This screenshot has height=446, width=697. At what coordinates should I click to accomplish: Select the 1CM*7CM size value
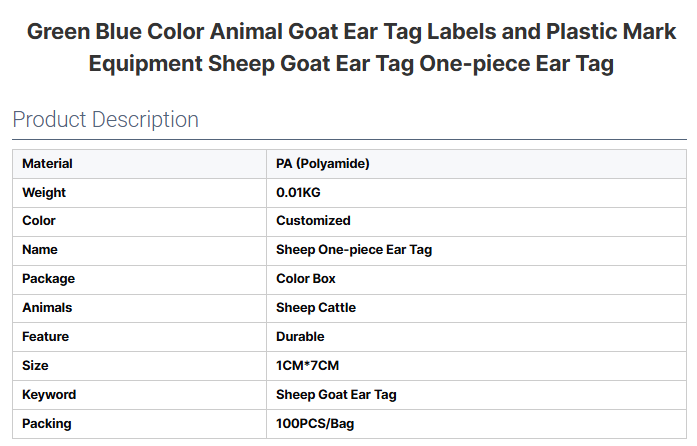pyautogui.click(x=305, y=366)
